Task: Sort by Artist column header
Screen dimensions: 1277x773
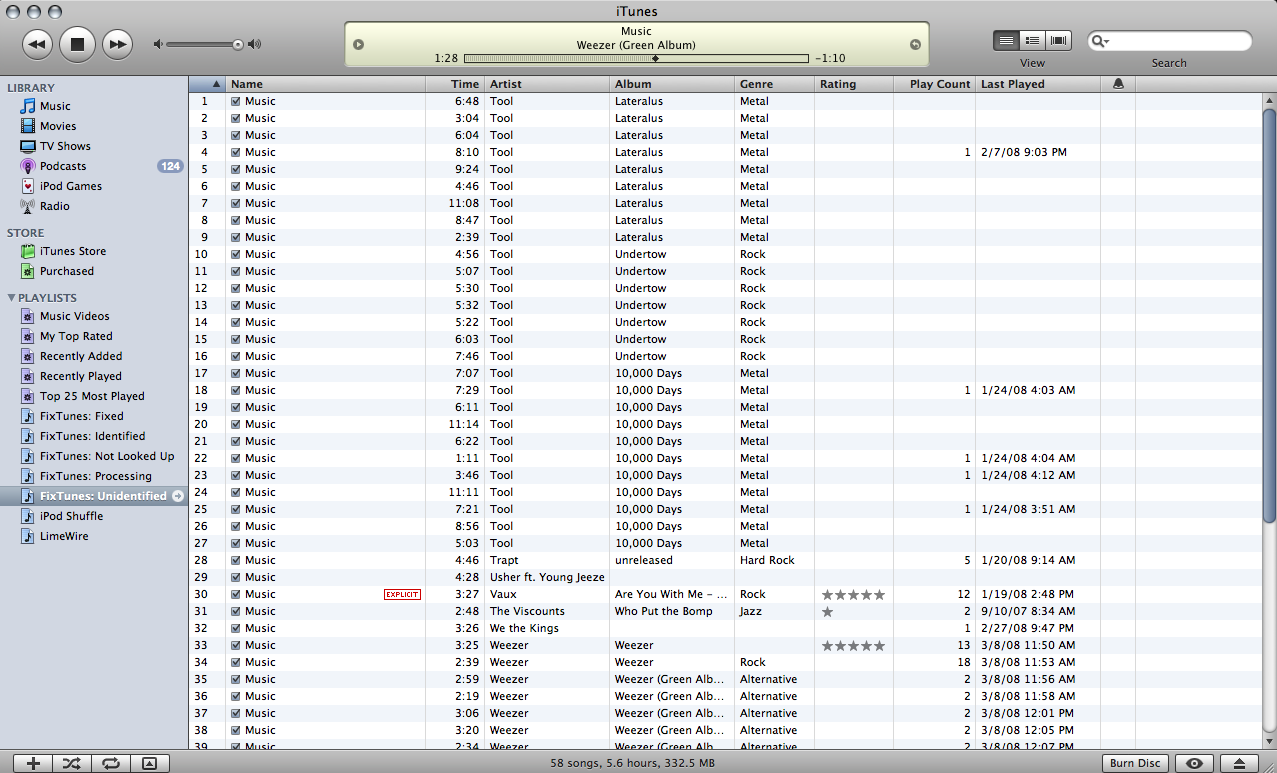Action: (547, 84)
